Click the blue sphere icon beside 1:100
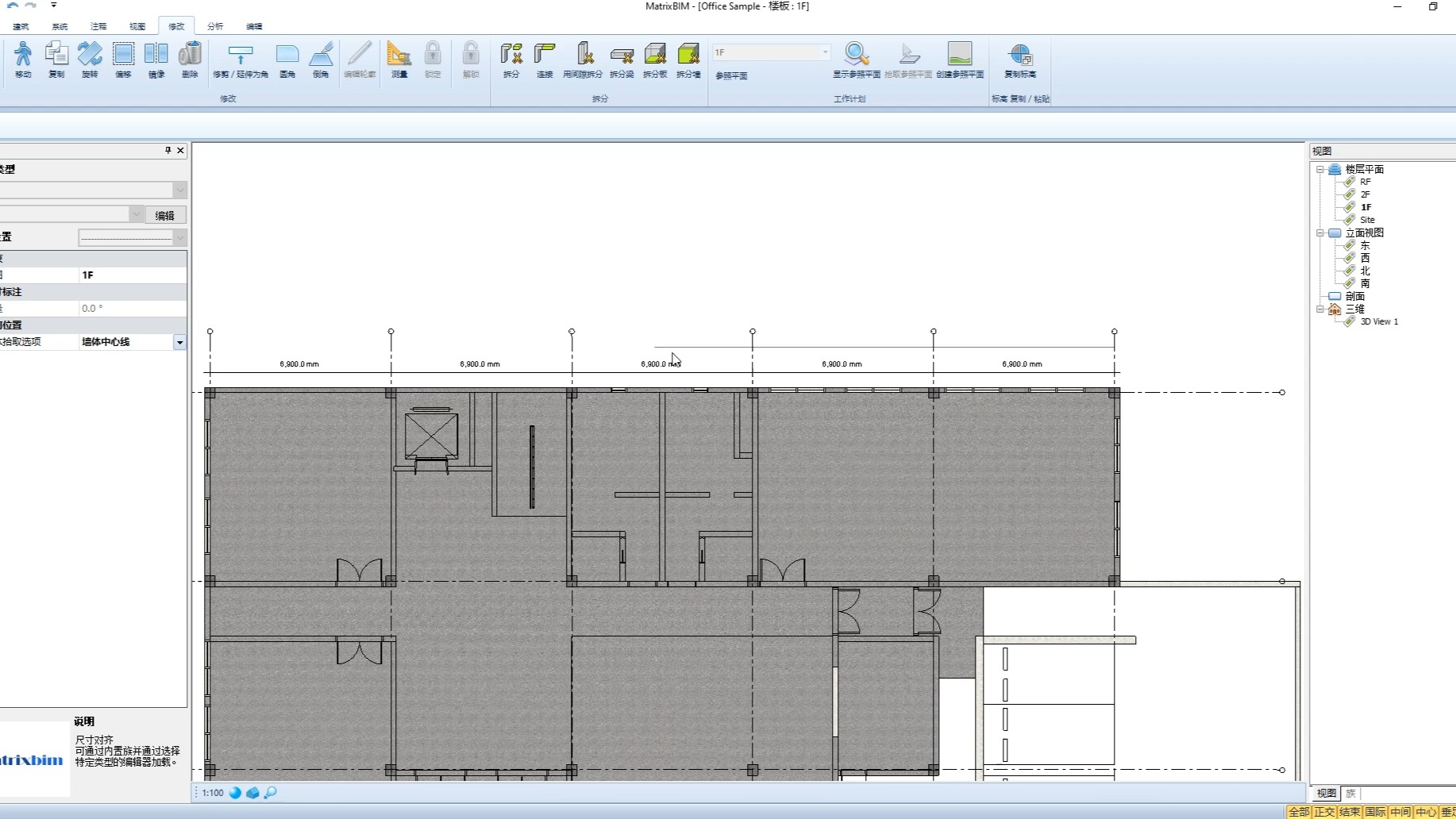 coord(235,793)
